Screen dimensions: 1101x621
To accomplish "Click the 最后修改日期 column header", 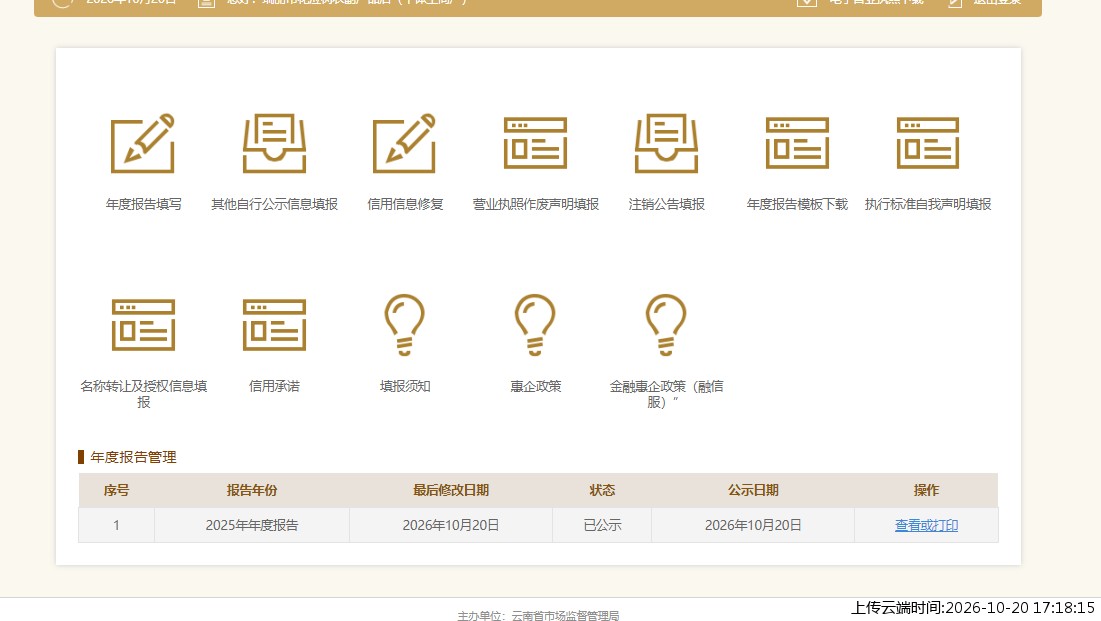I will click(x=451, y=490).
